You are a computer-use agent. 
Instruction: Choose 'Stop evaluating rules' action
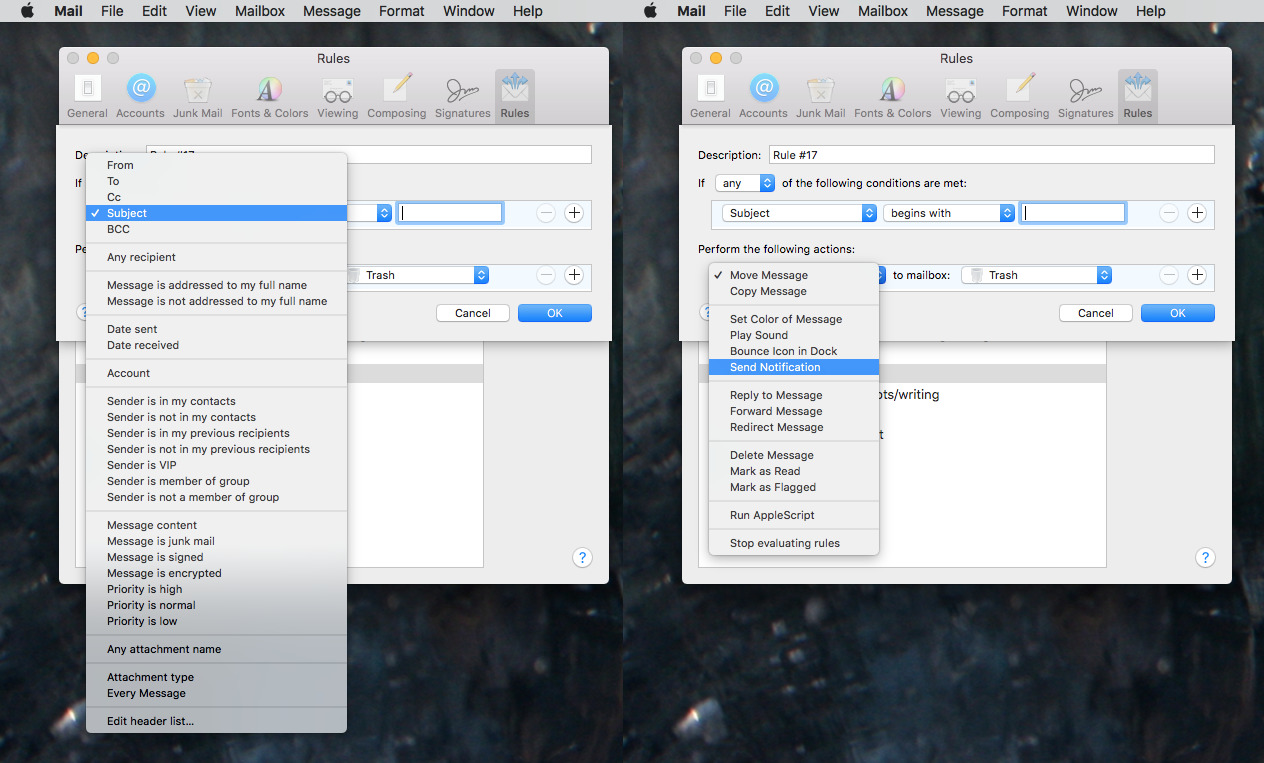tap(793, 543)
